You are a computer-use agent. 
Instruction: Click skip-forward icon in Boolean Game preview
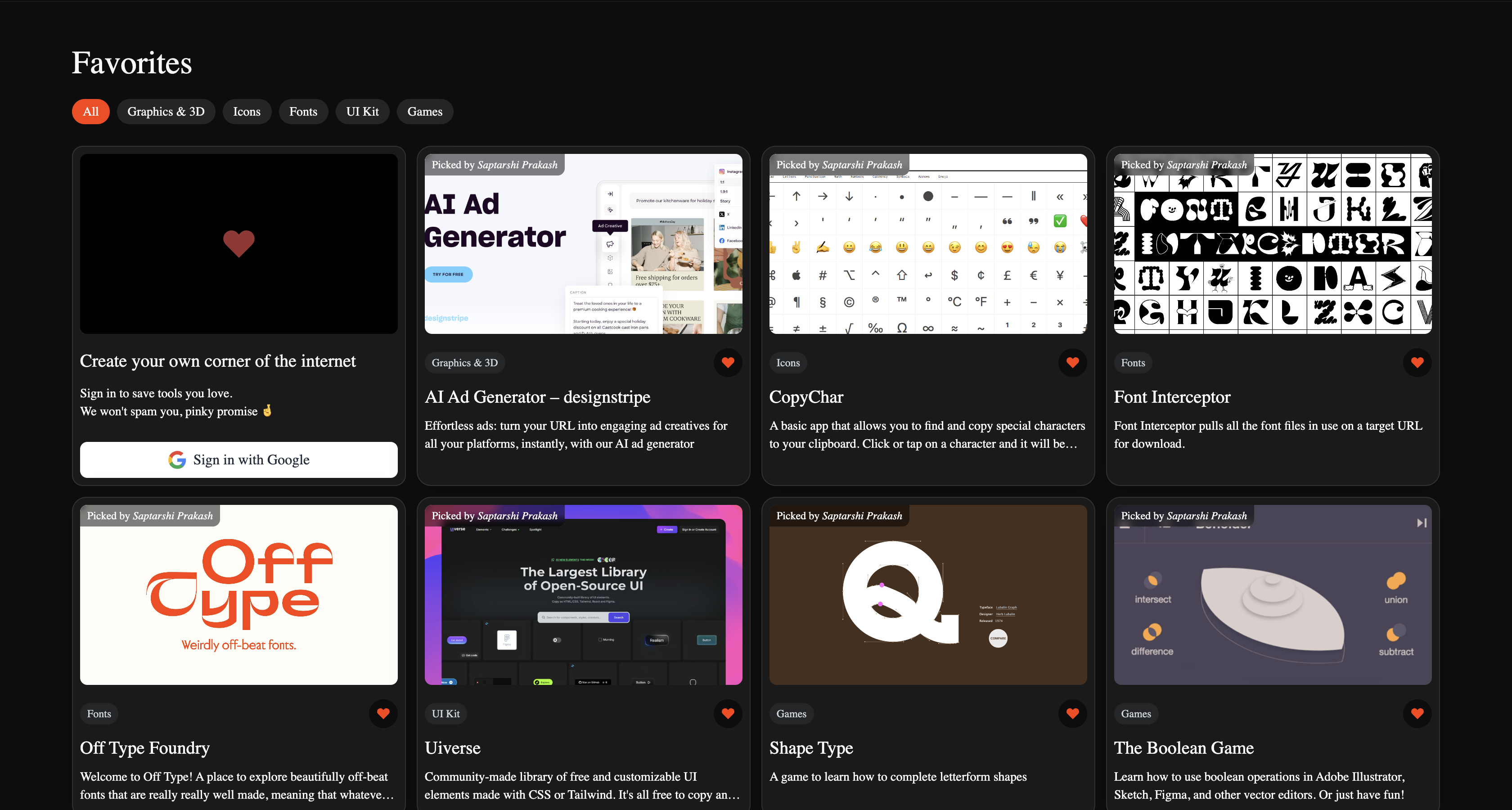[1422, 522]
